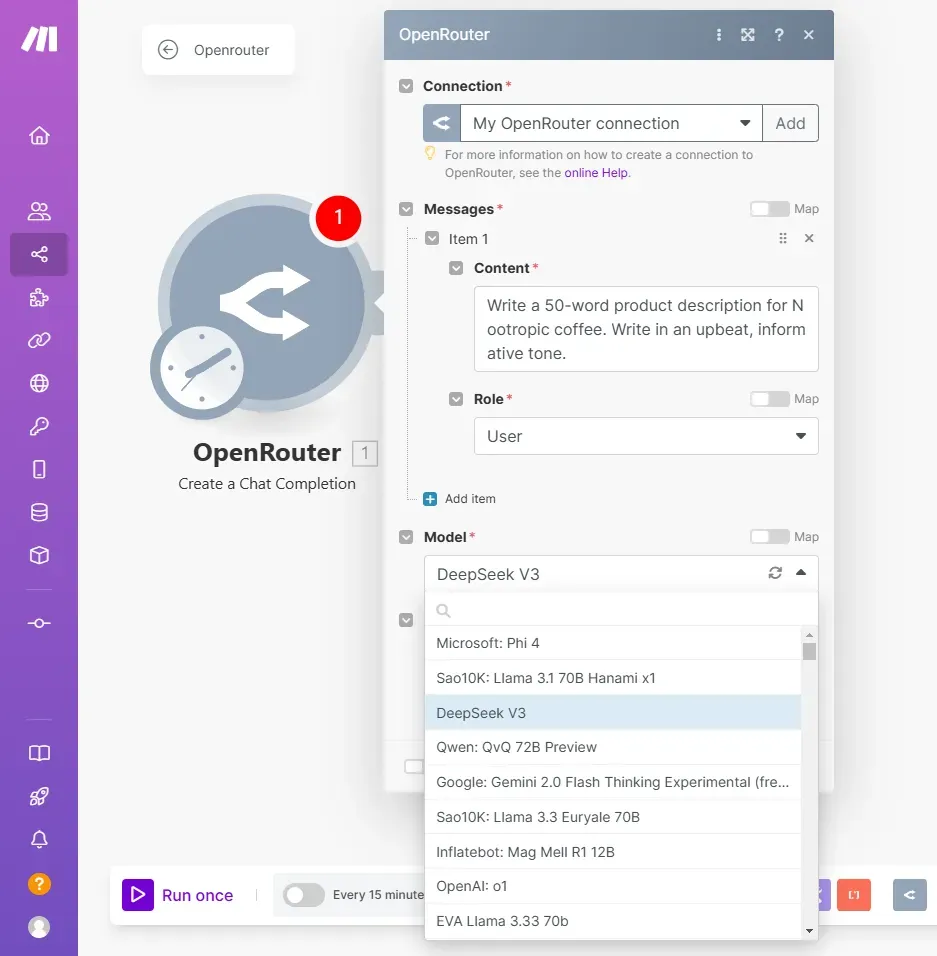Select OpenAI: o1 from the model list
This screenshot has height=956, width=937.
point(613,886)
